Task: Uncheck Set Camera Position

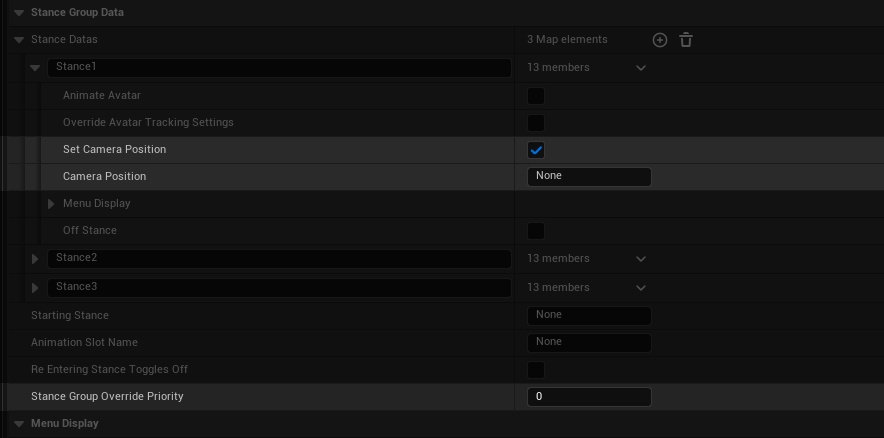Action: [536, 150]
